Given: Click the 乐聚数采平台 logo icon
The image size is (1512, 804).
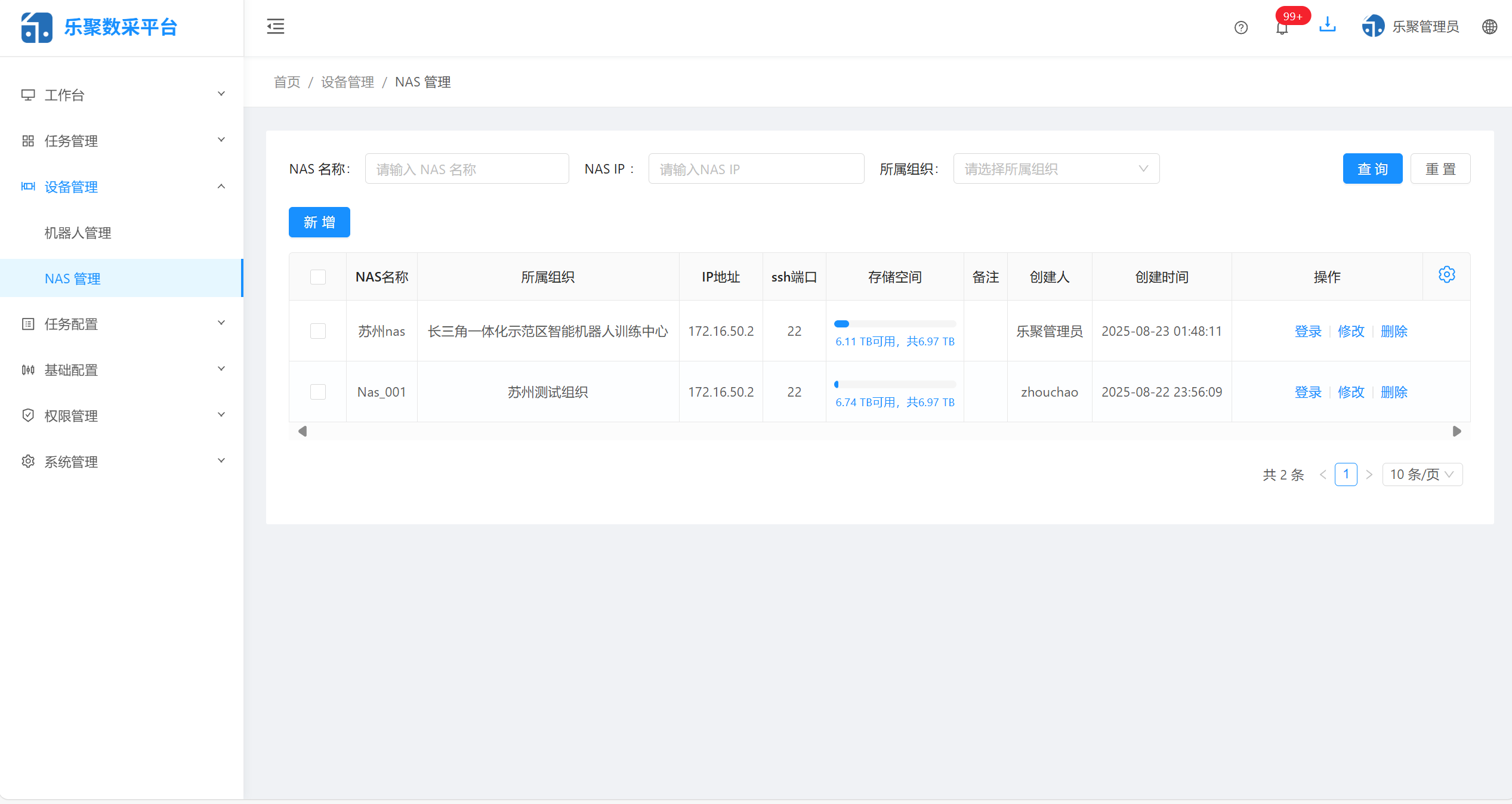Looking at the screenshot, I should pos(36,27).
